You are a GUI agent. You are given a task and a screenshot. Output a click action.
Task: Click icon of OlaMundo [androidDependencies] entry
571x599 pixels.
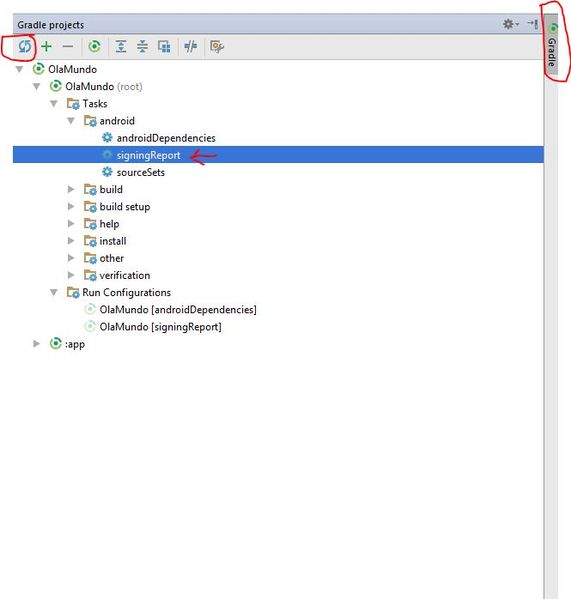[90, 309]
